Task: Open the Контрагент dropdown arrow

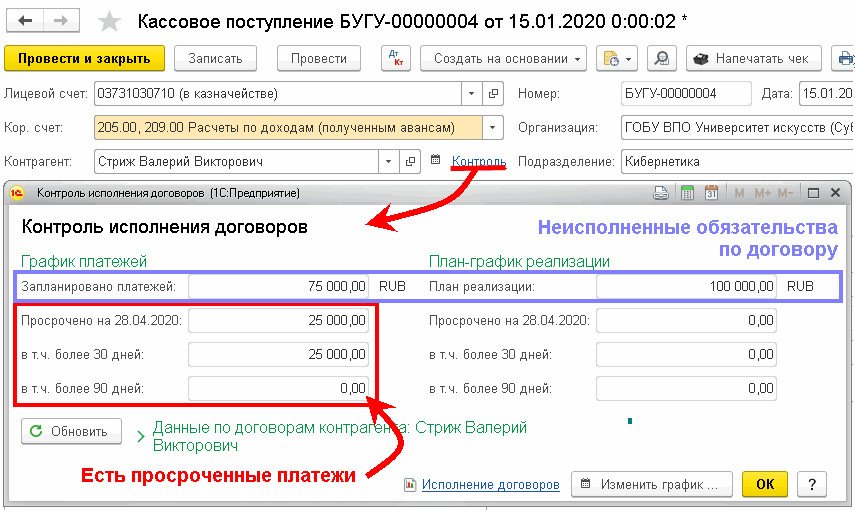Action: pyautogui.click(x=389, y=161)
